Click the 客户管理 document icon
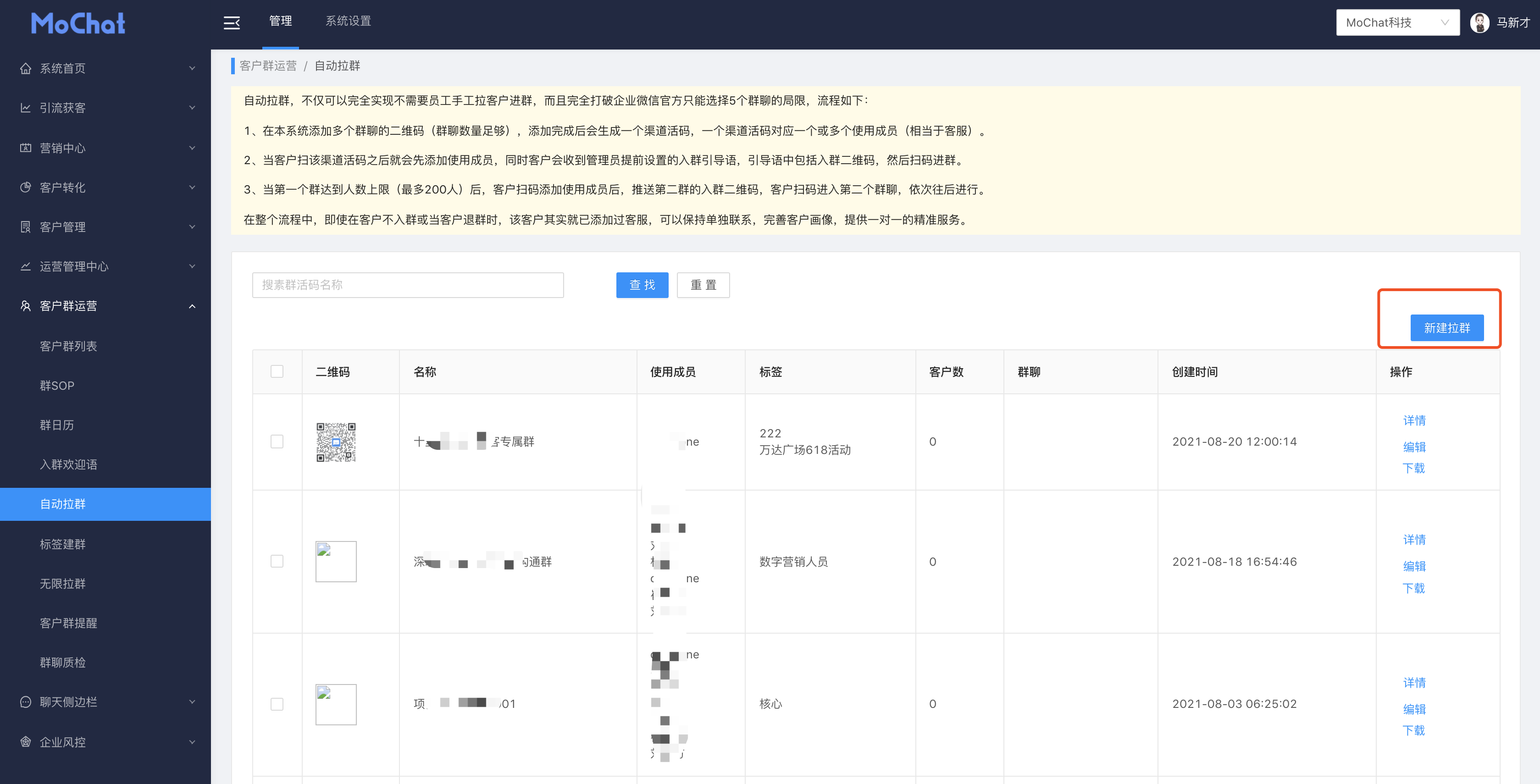Screen dimensions: 1540x784 coord(25,226)
